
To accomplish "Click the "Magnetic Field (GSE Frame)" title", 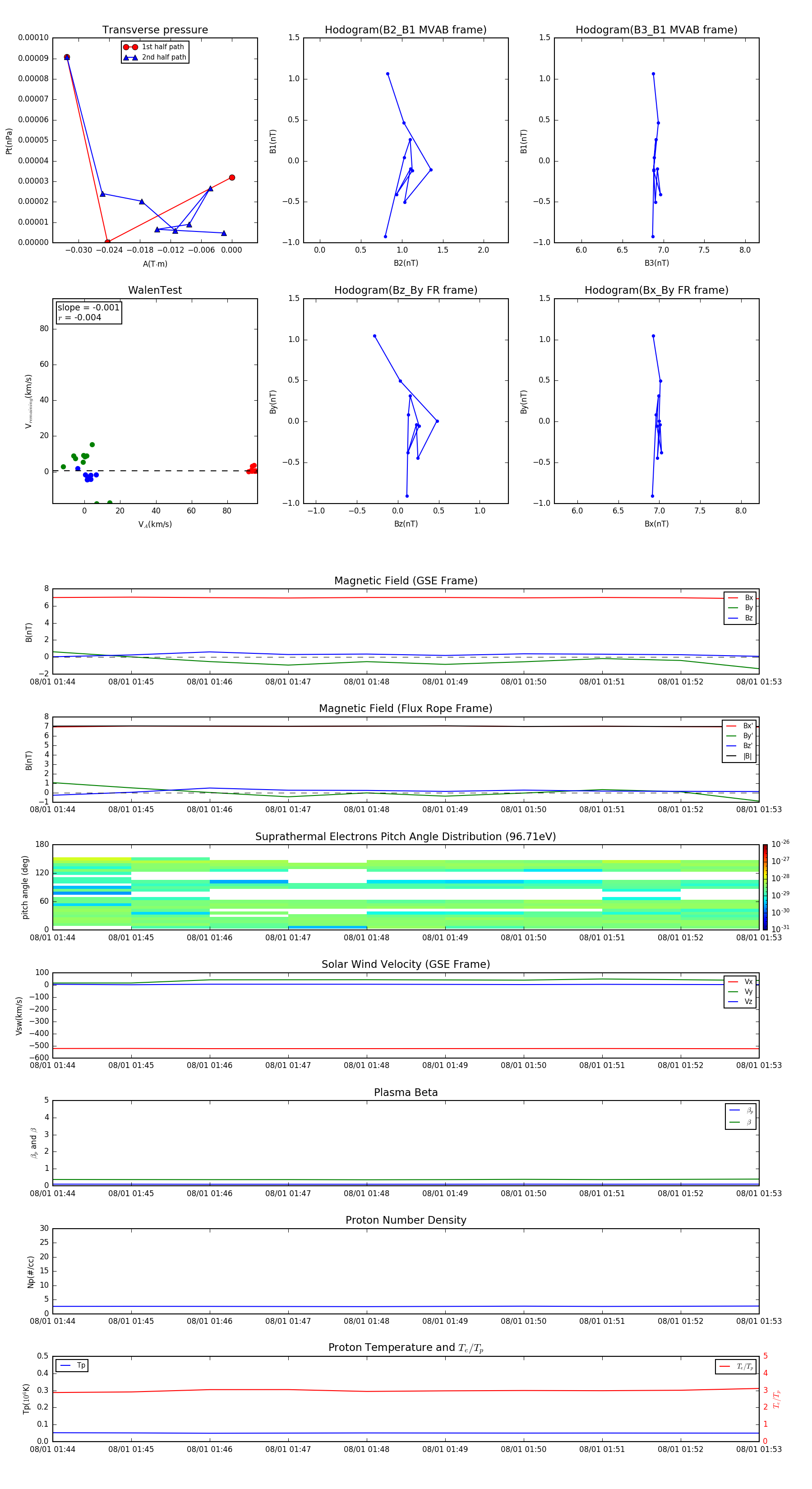I will coord(406,581).
